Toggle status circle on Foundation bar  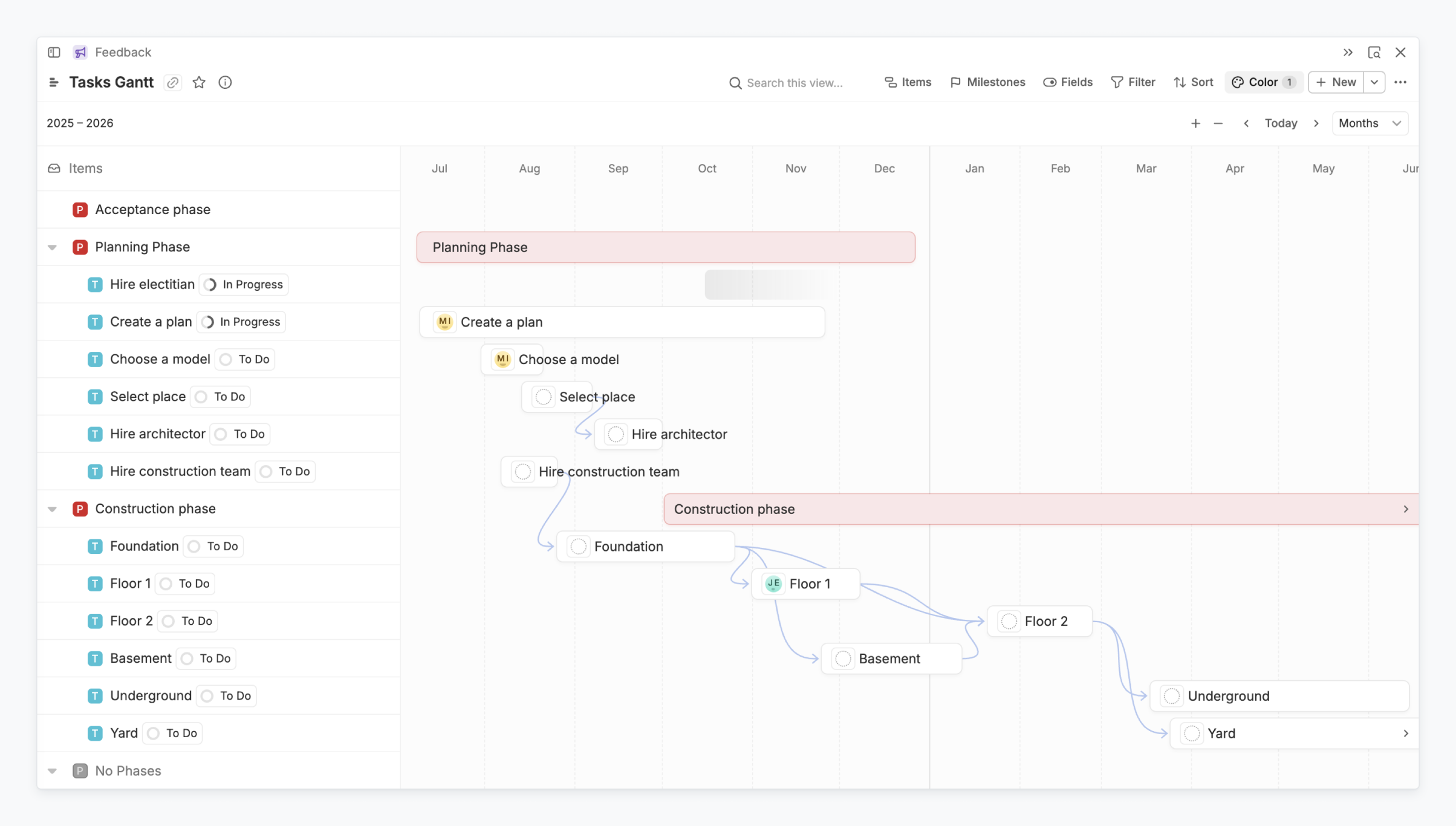(x=578, y=547)
